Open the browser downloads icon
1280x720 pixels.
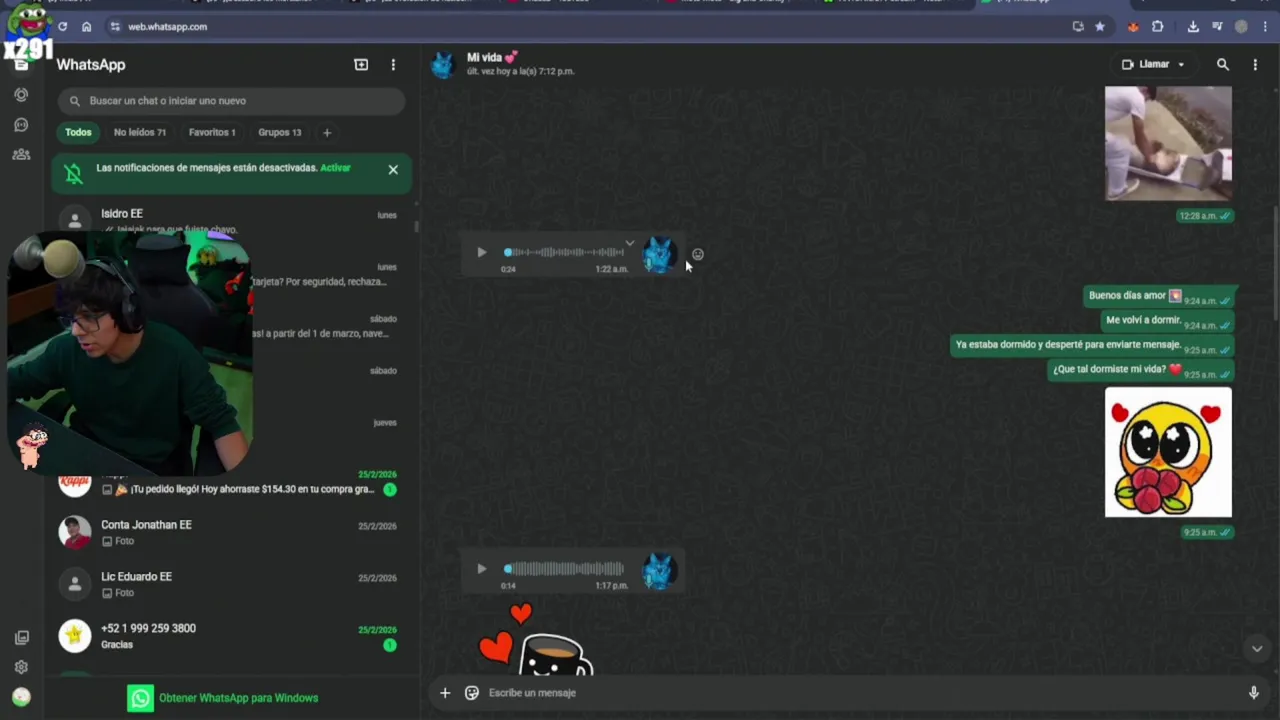click(1193, 27)
